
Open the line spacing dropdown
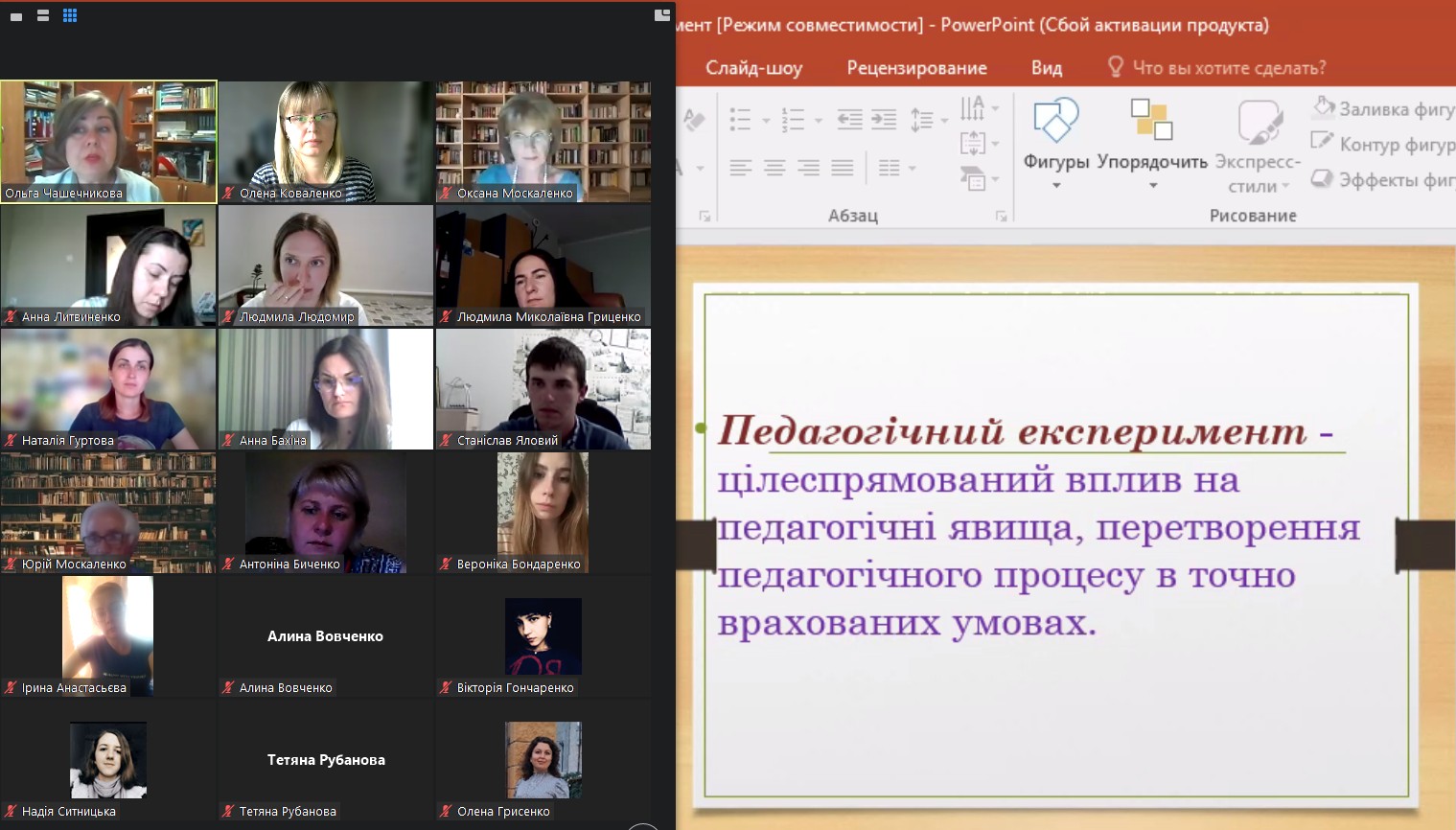pos(928,120)
